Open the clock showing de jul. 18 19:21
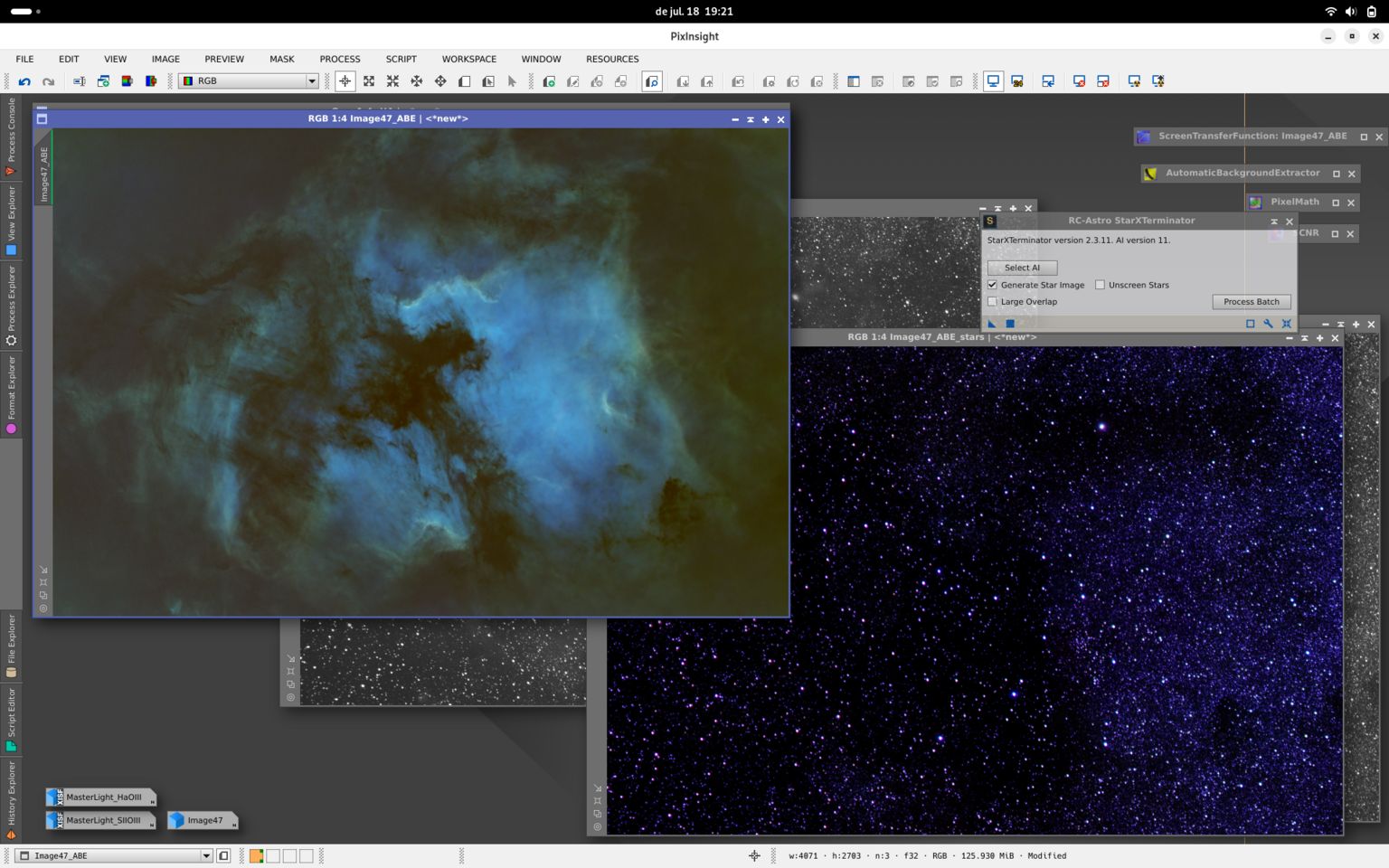This screenshot has height=868, width=1389. [x=694, y=12]
